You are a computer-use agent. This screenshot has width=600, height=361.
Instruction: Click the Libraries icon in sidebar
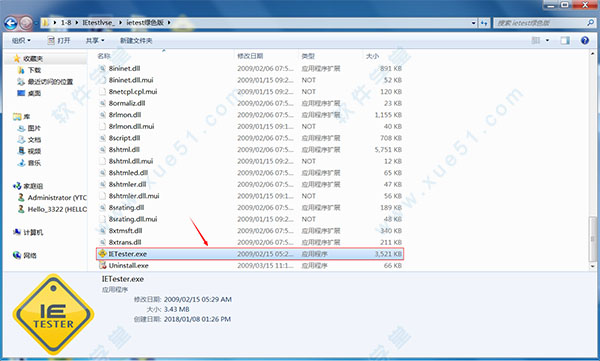(17, 116)
